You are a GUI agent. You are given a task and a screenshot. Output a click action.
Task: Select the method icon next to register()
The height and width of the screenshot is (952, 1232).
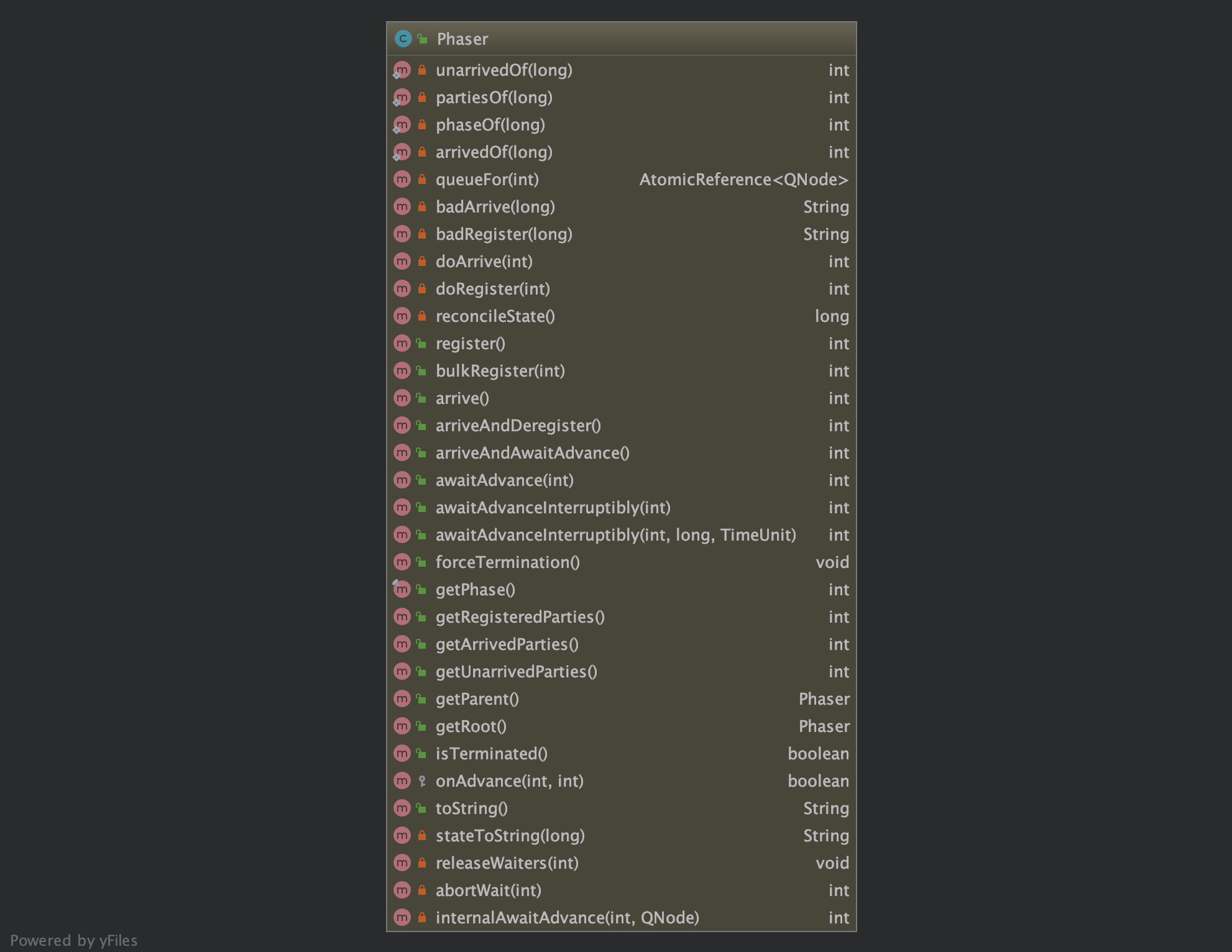tap(403, 344)
